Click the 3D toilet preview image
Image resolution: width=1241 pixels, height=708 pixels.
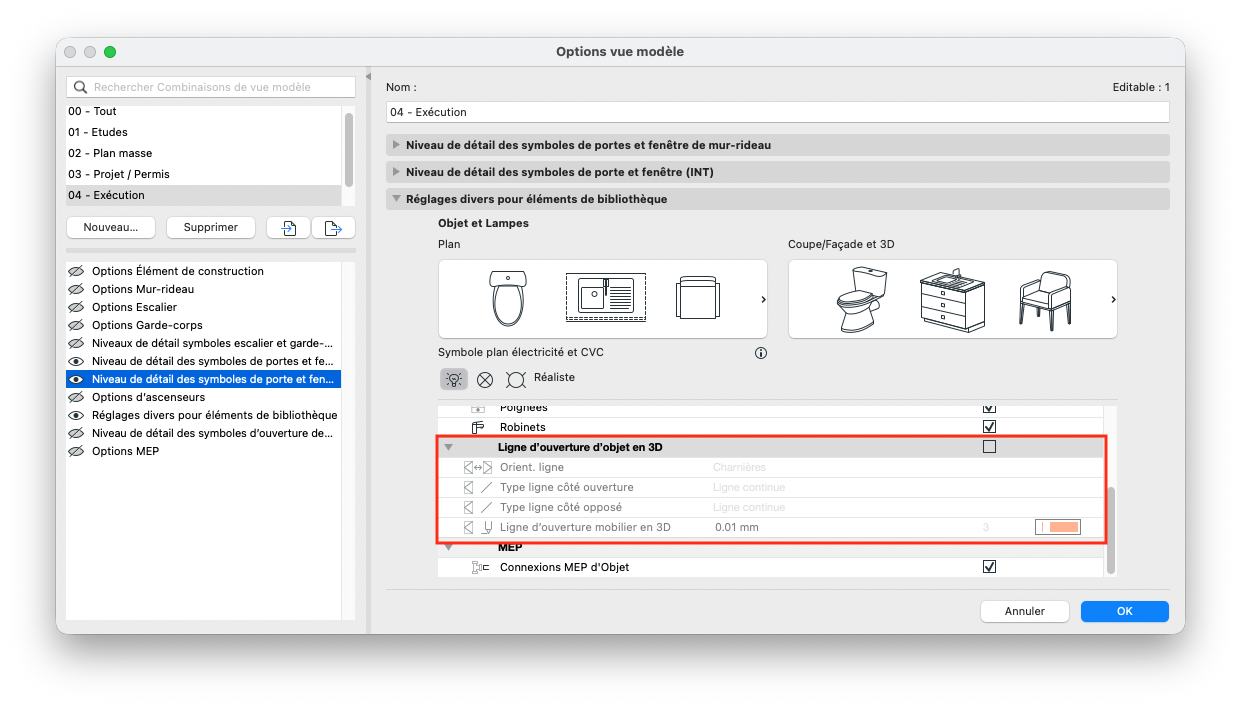point(860,298)
